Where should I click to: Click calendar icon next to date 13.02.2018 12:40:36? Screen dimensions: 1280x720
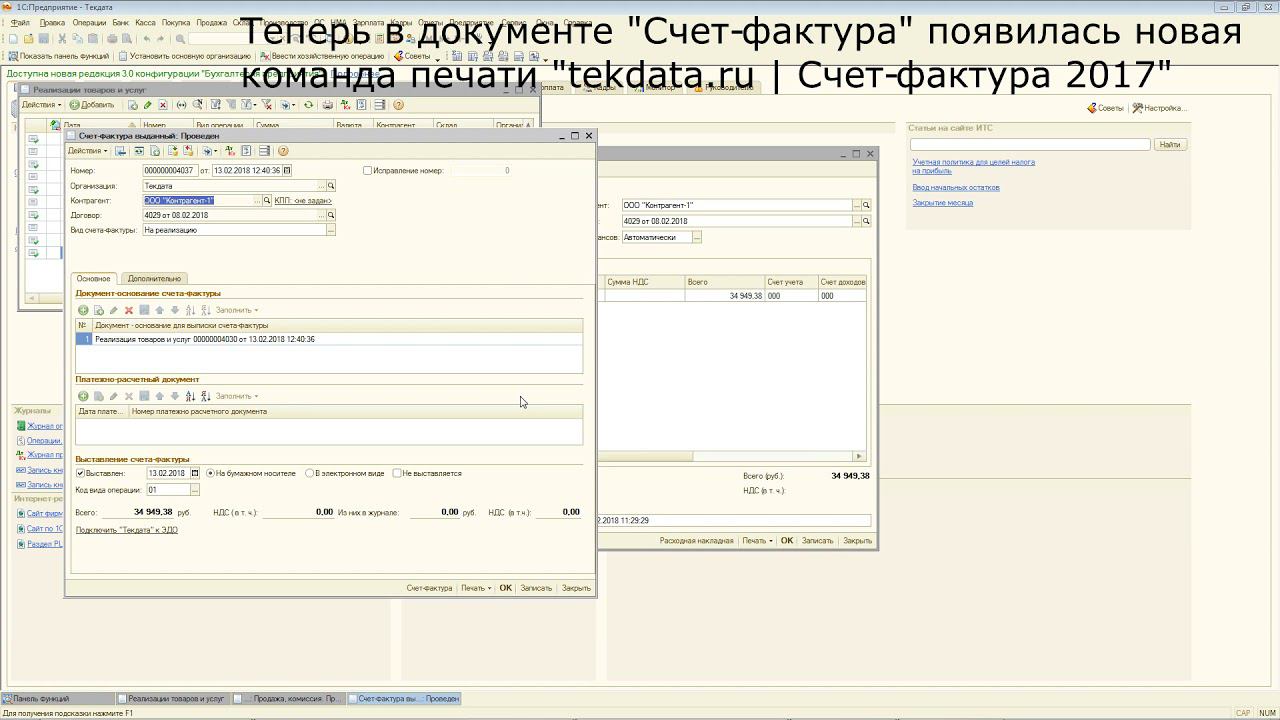tap(287, 171)
